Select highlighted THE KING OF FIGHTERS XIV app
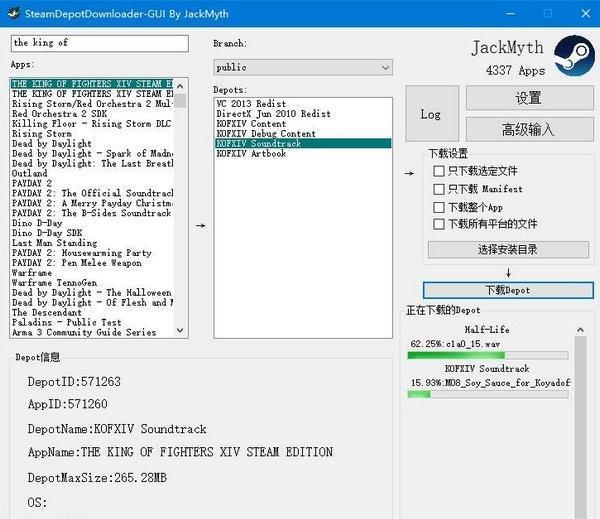 (x=92, y=83)
